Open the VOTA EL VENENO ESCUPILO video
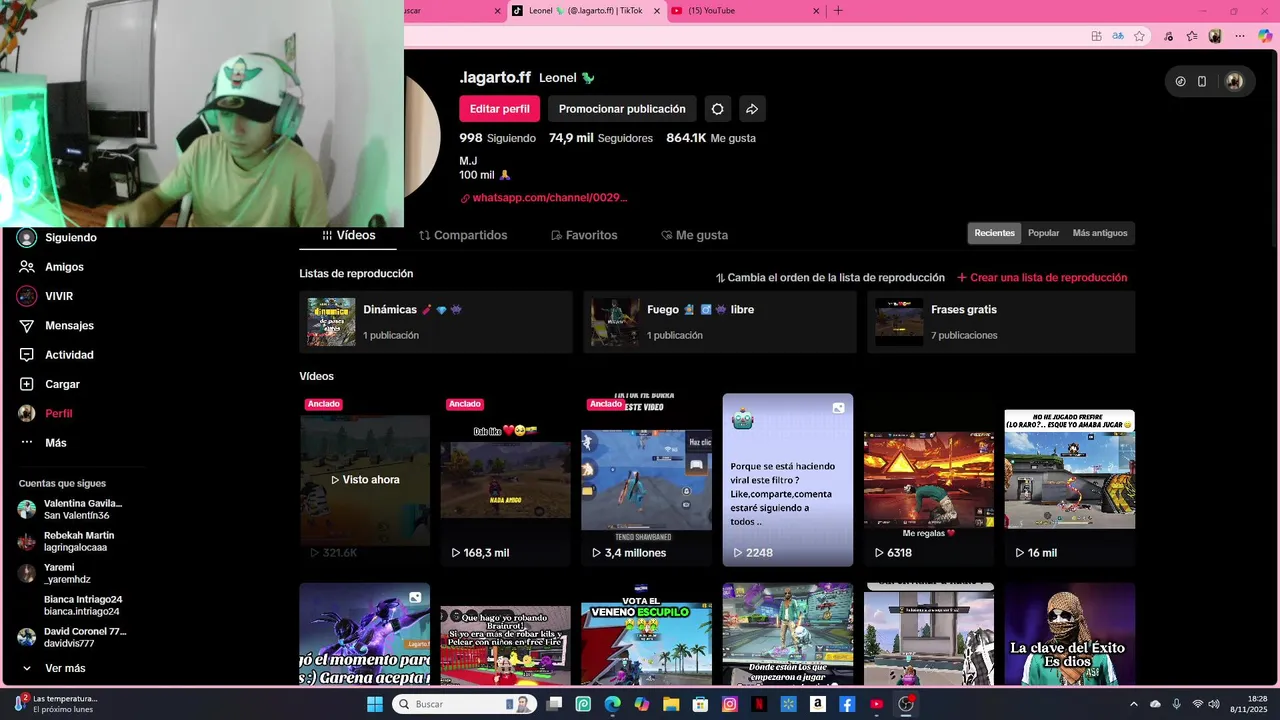Screen dimensions: 1280x720 [647, 634]
